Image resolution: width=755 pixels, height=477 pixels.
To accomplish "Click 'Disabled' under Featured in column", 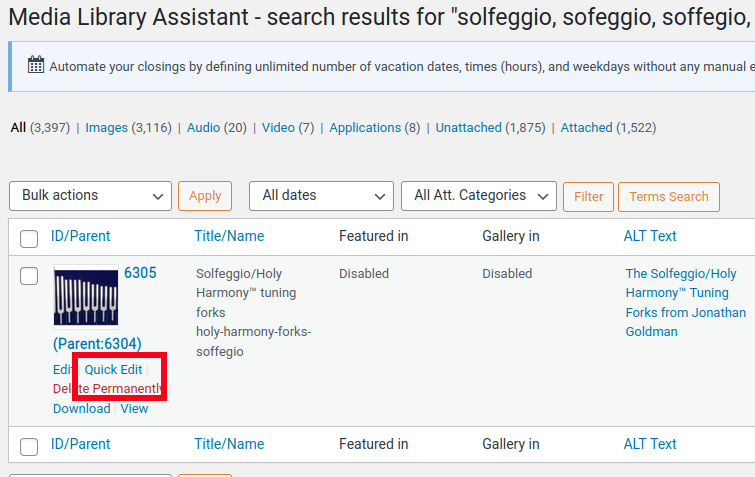I will pos(364,273).
